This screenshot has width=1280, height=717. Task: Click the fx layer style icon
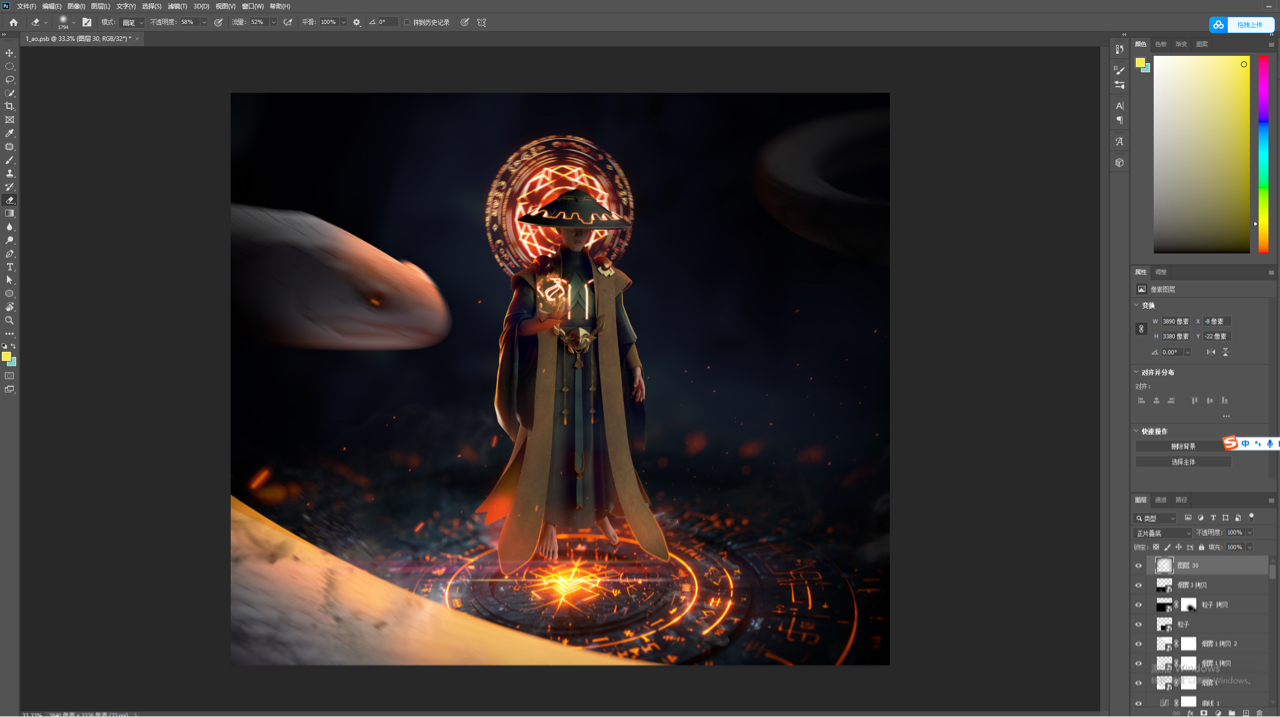[1190, 712]
